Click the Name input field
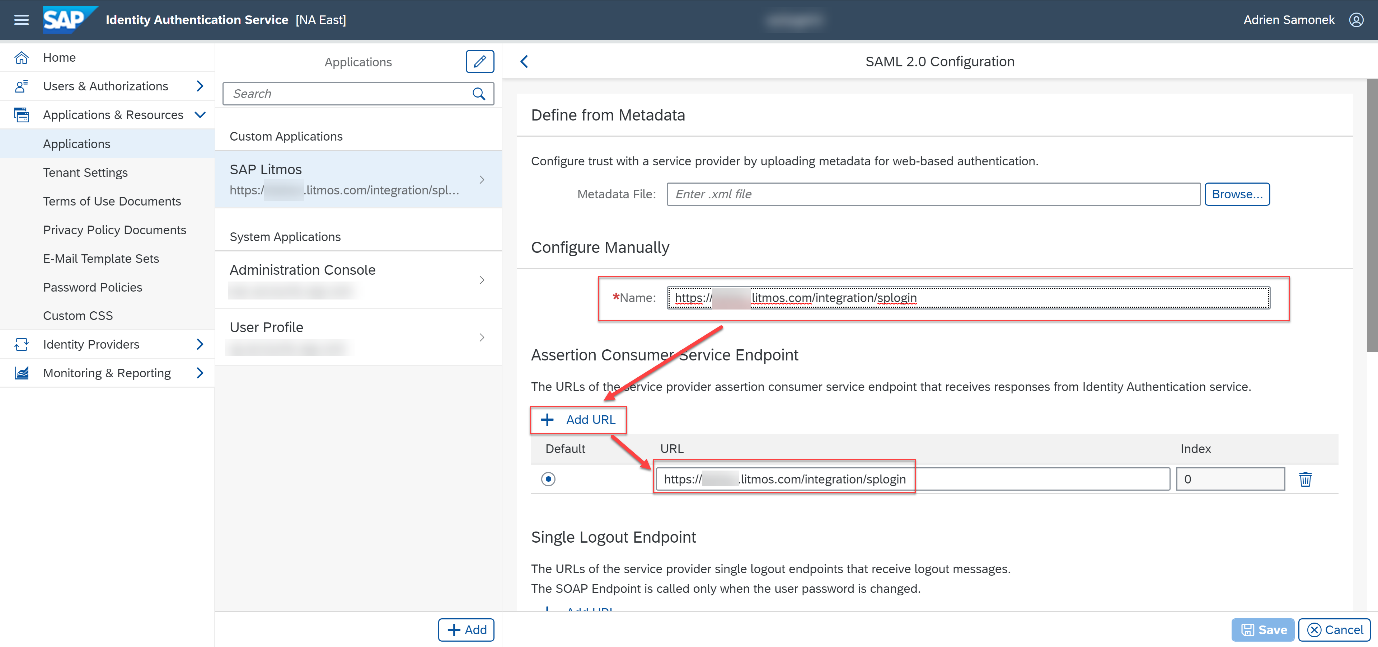The height and width of the screenshot is (647, 1378). [x=969, y=298]
